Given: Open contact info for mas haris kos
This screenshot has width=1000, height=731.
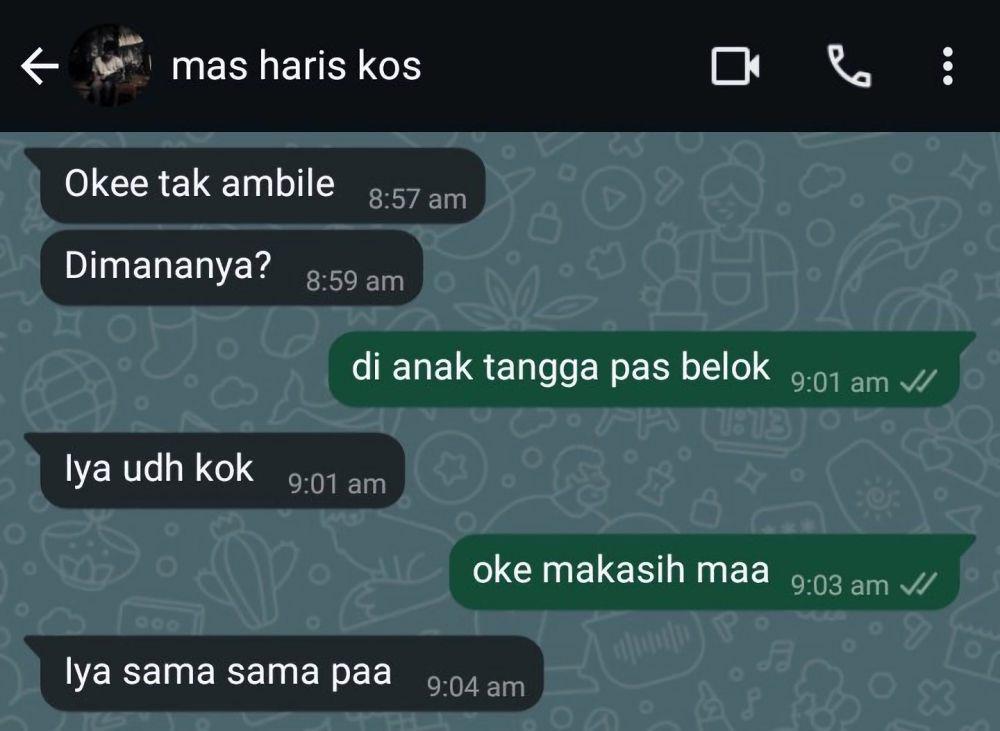Looking at the screenshot, I should click(x=296, y=66).
